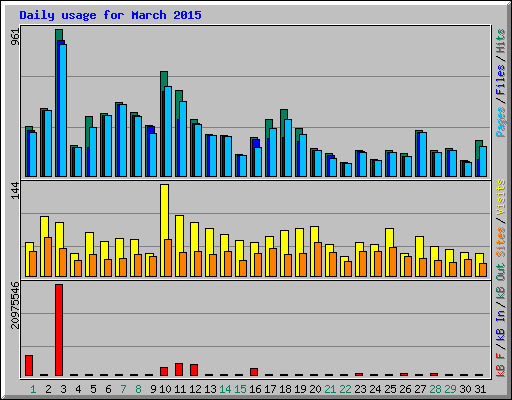Click the red kB bar for day 11
This screenshot has width=512, height=400.
point(179,370)
